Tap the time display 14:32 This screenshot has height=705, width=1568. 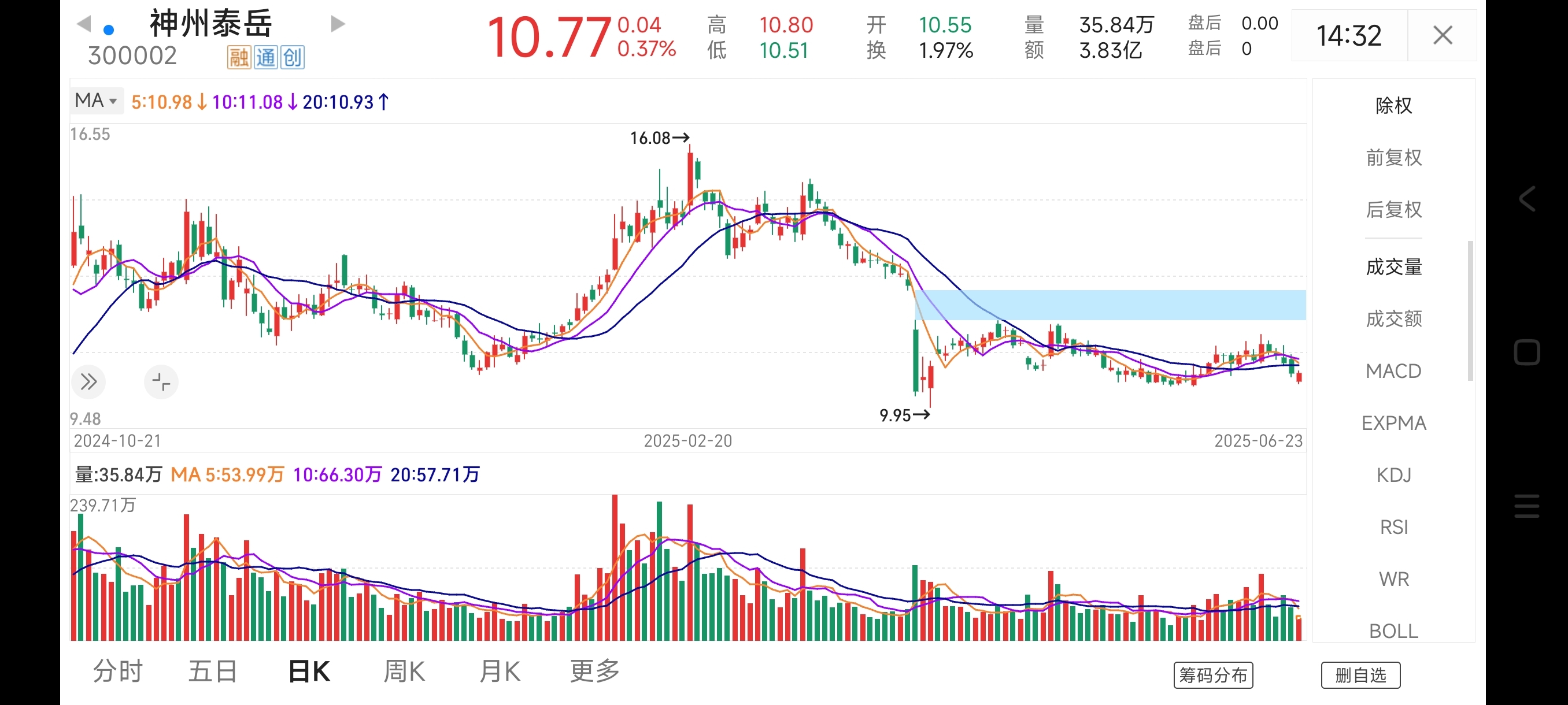pyautogui.click(x=1349, y=35)
